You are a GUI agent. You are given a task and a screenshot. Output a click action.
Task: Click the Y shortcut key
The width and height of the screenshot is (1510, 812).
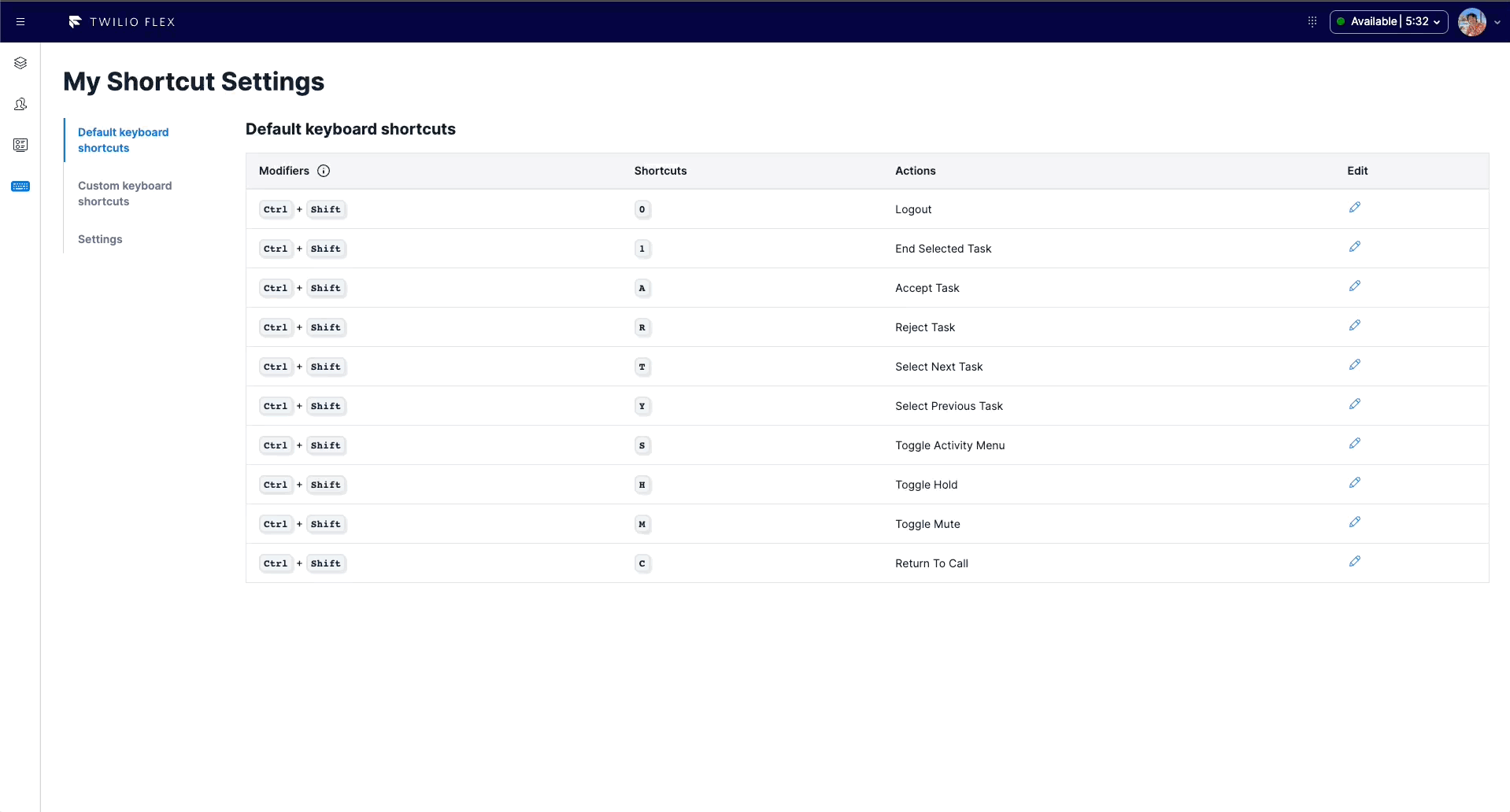(642, 406)
